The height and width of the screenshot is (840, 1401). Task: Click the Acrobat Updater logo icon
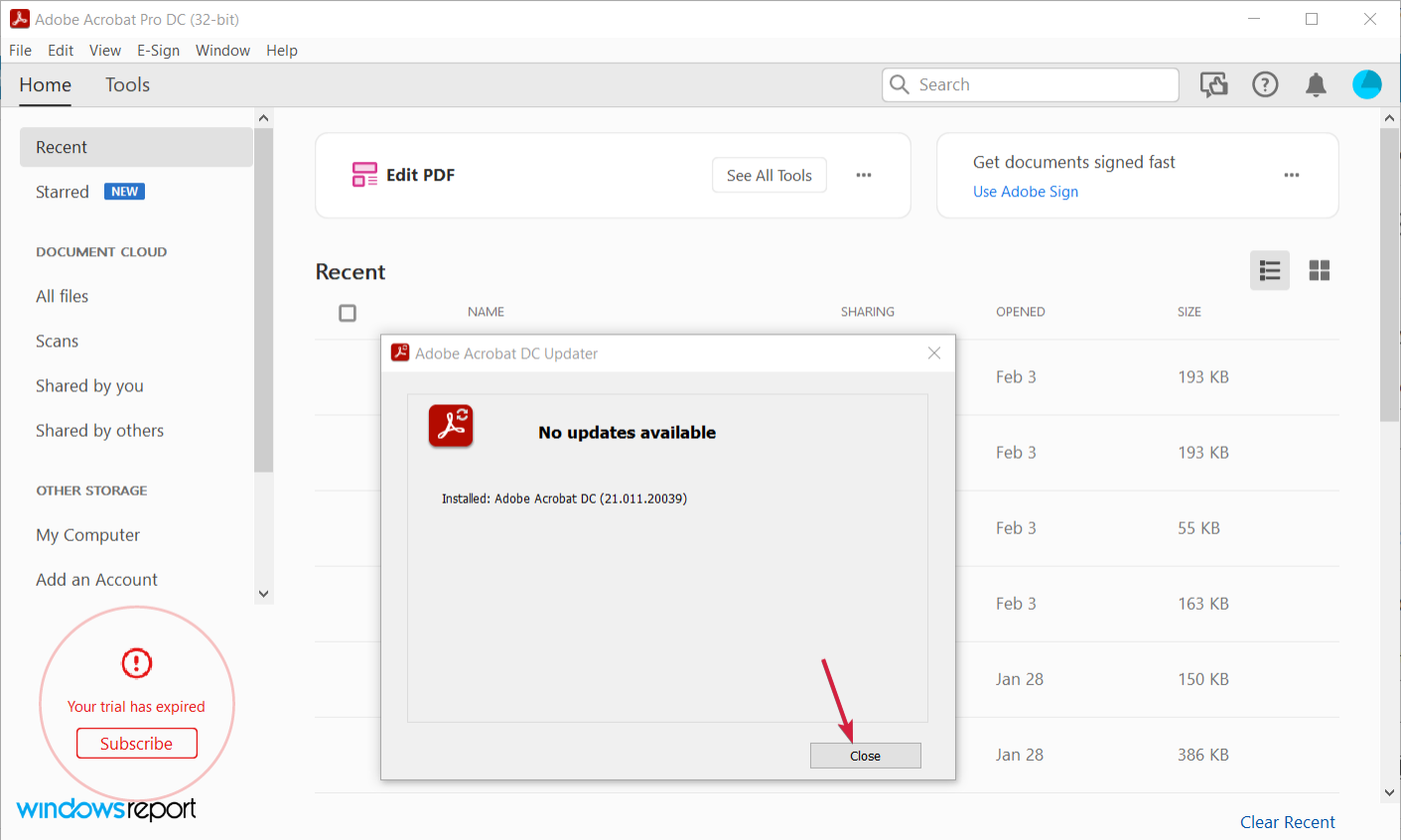(451, 426)
